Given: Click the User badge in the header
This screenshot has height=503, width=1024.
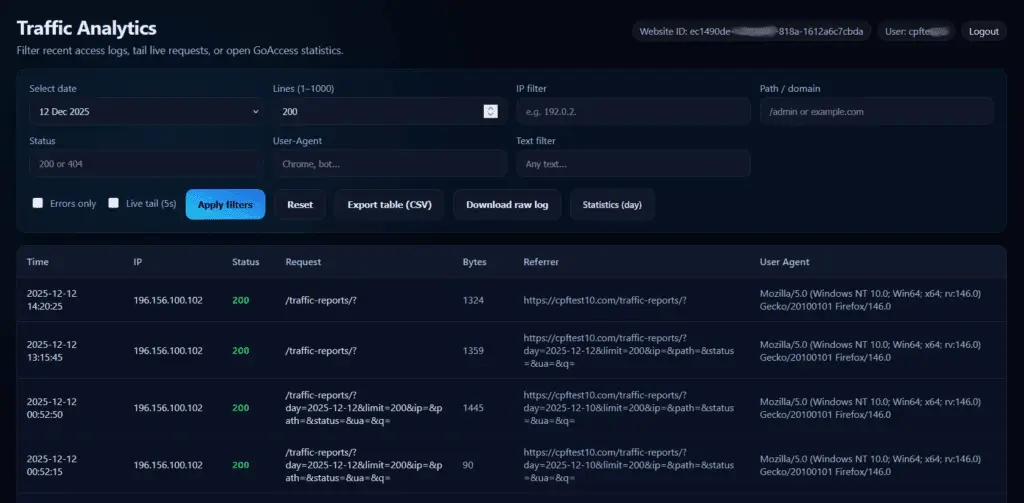Looking at the screenshot, I should click(916, 31).
